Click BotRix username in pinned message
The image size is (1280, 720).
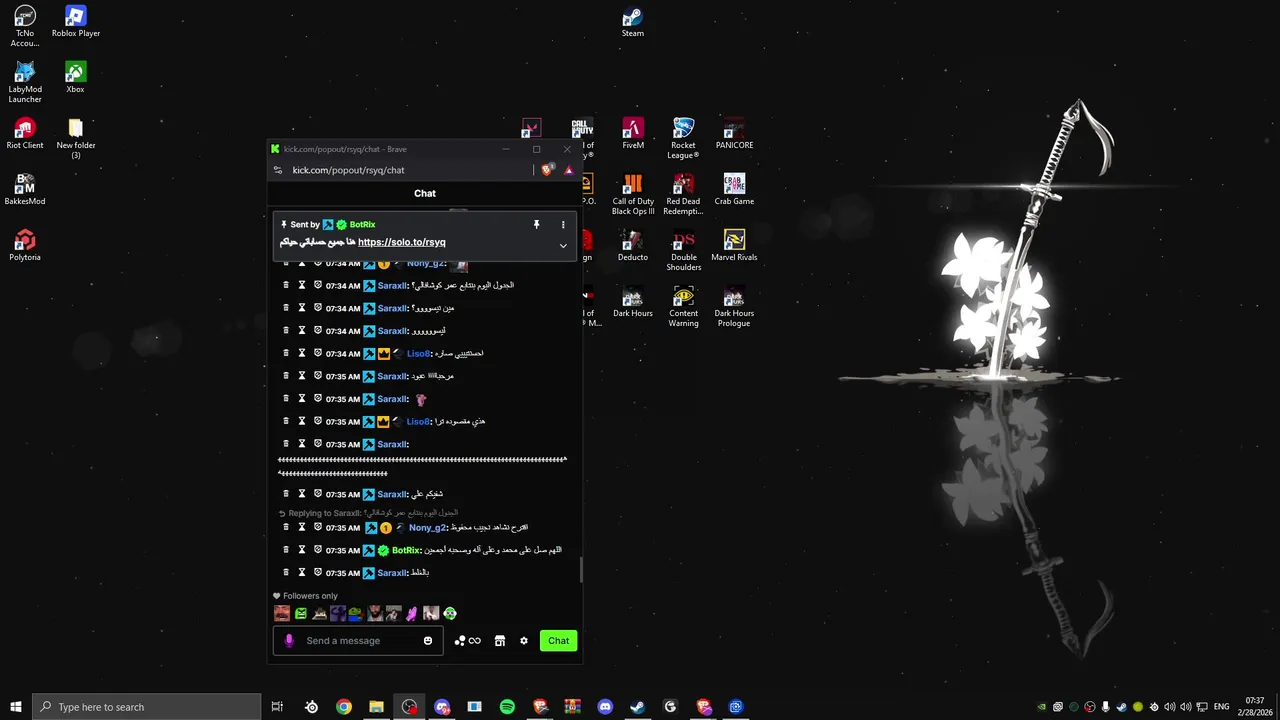[362, 225]
